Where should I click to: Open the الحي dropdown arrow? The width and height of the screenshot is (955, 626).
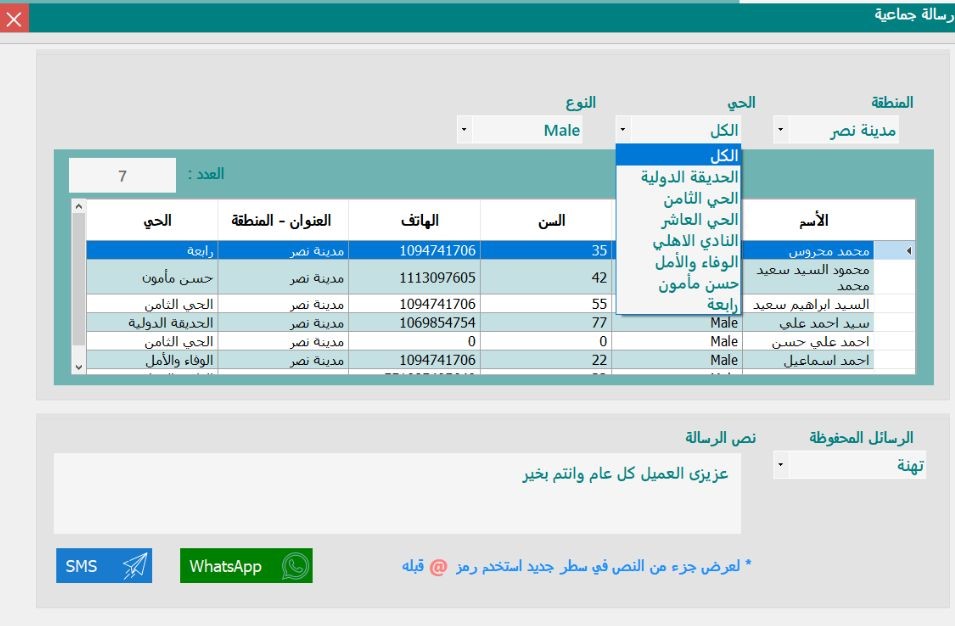[622, 130]
